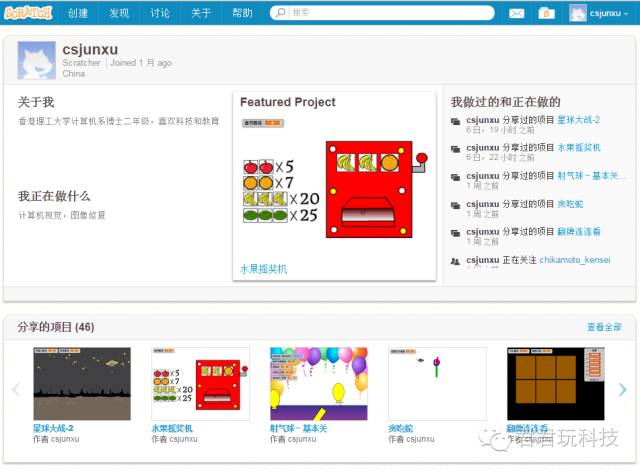Go to previous shared projects with left arrow
This screenshot has width=640, height=470.
(x=16, y=390)
